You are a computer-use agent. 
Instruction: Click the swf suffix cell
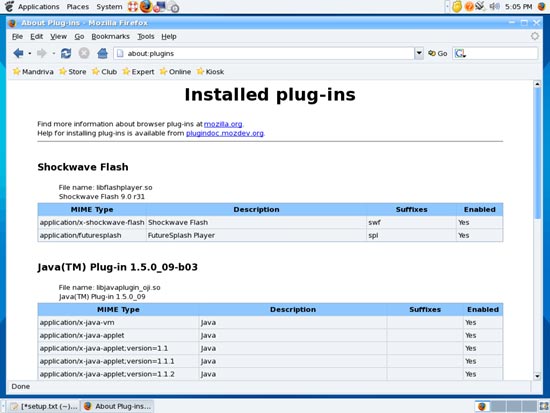point(411,222)
